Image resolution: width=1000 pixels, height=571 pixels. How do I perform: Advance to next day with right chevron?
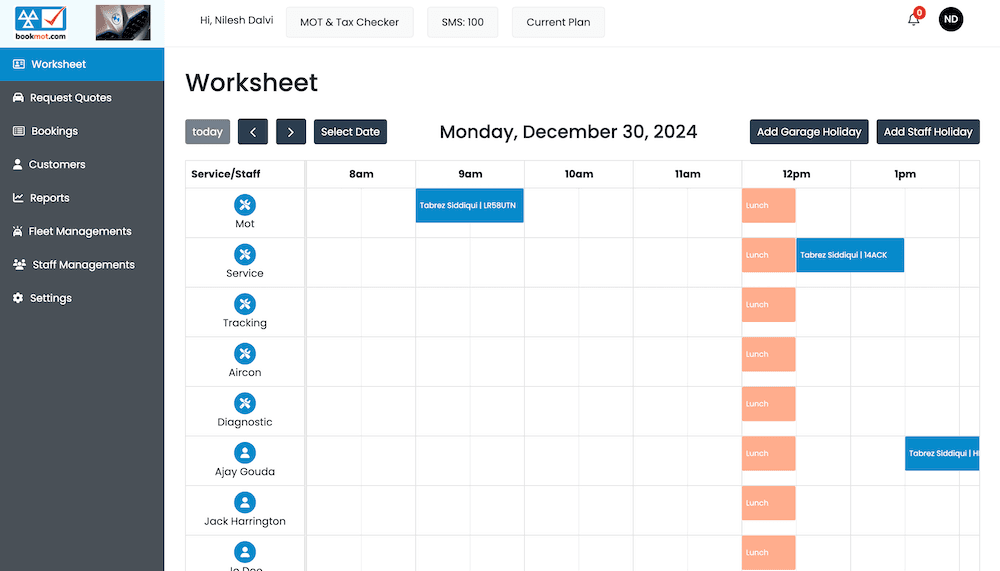point(291,132)
